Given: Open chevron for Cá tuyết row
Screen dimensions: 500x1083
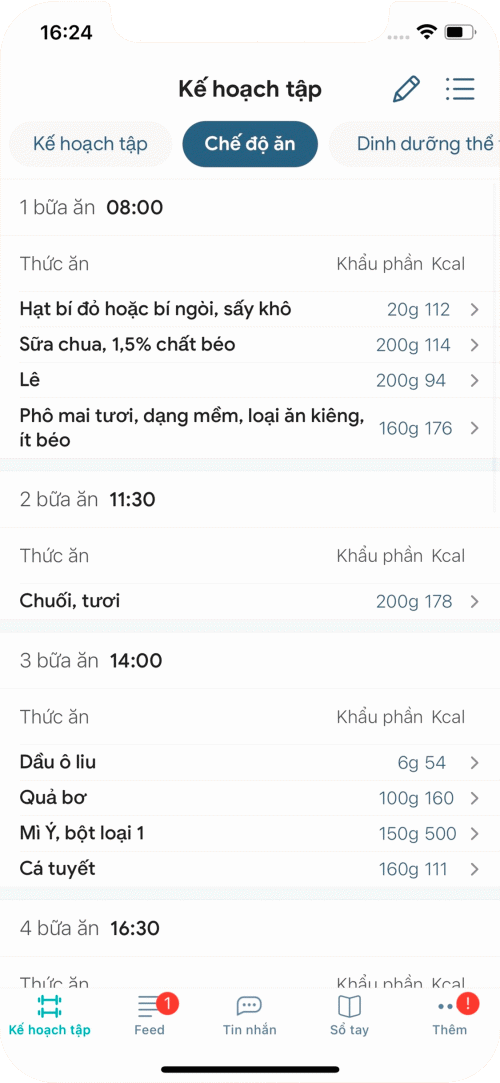Looking at the screenshot, I should tap(474, 869).
